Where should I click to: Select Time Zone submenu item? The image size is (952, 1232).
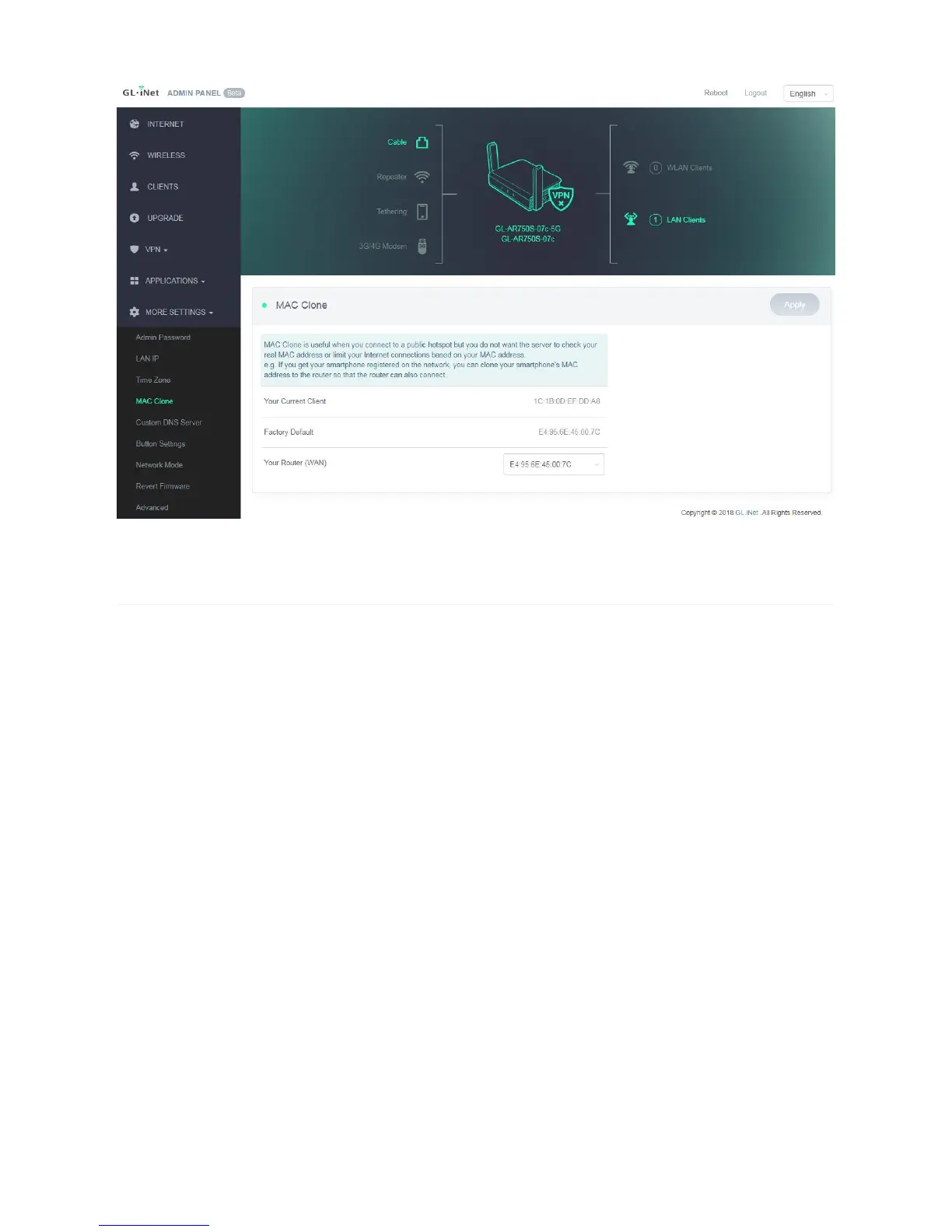pyautogui.click(x=153, y=380)
